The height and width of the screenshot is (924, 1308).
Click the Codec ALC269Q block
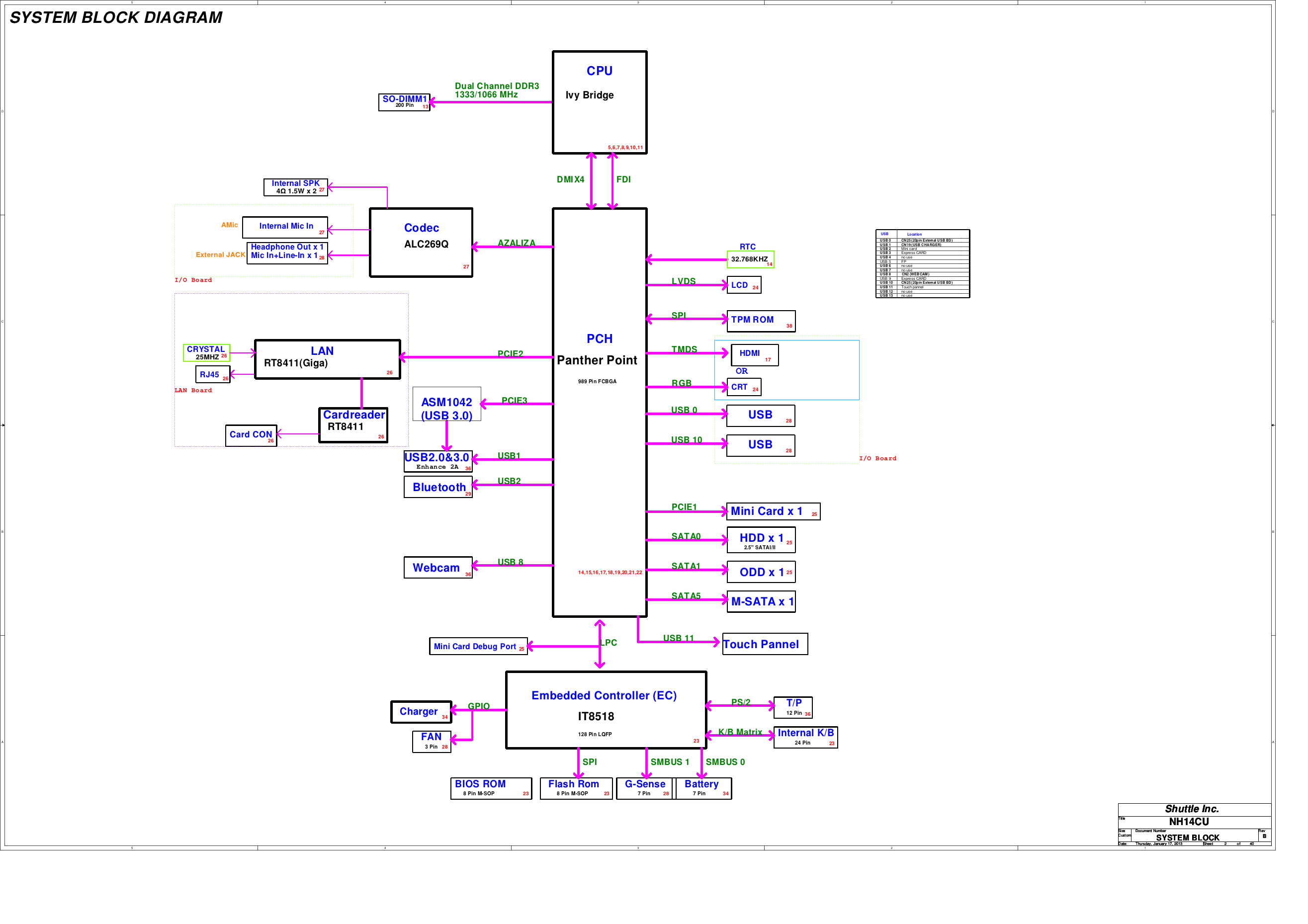coord(421,243)
